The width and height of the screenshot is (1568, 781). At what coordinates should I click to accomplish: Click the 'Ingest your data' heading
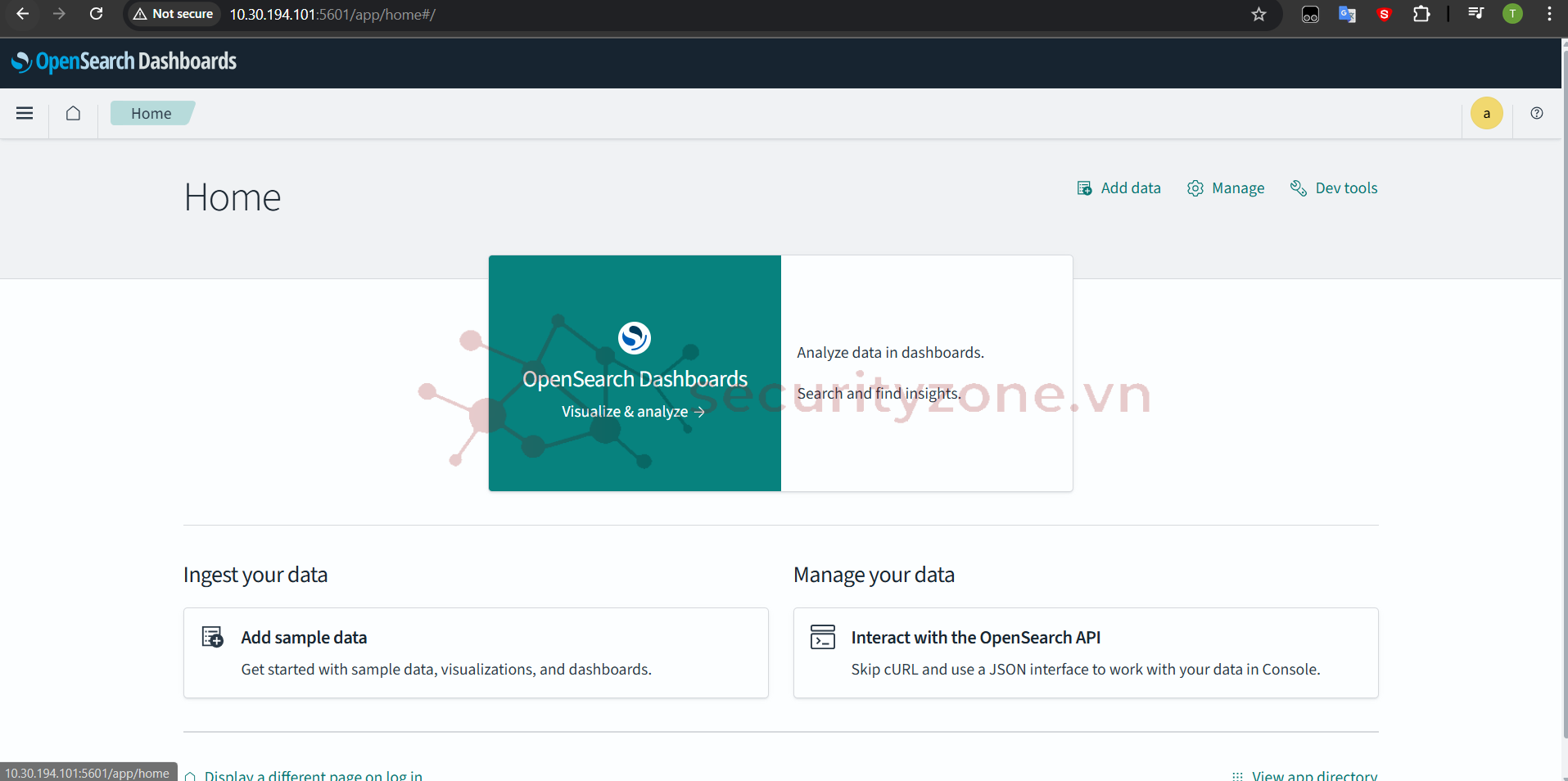pyautogui.click(x=255, y=575)
